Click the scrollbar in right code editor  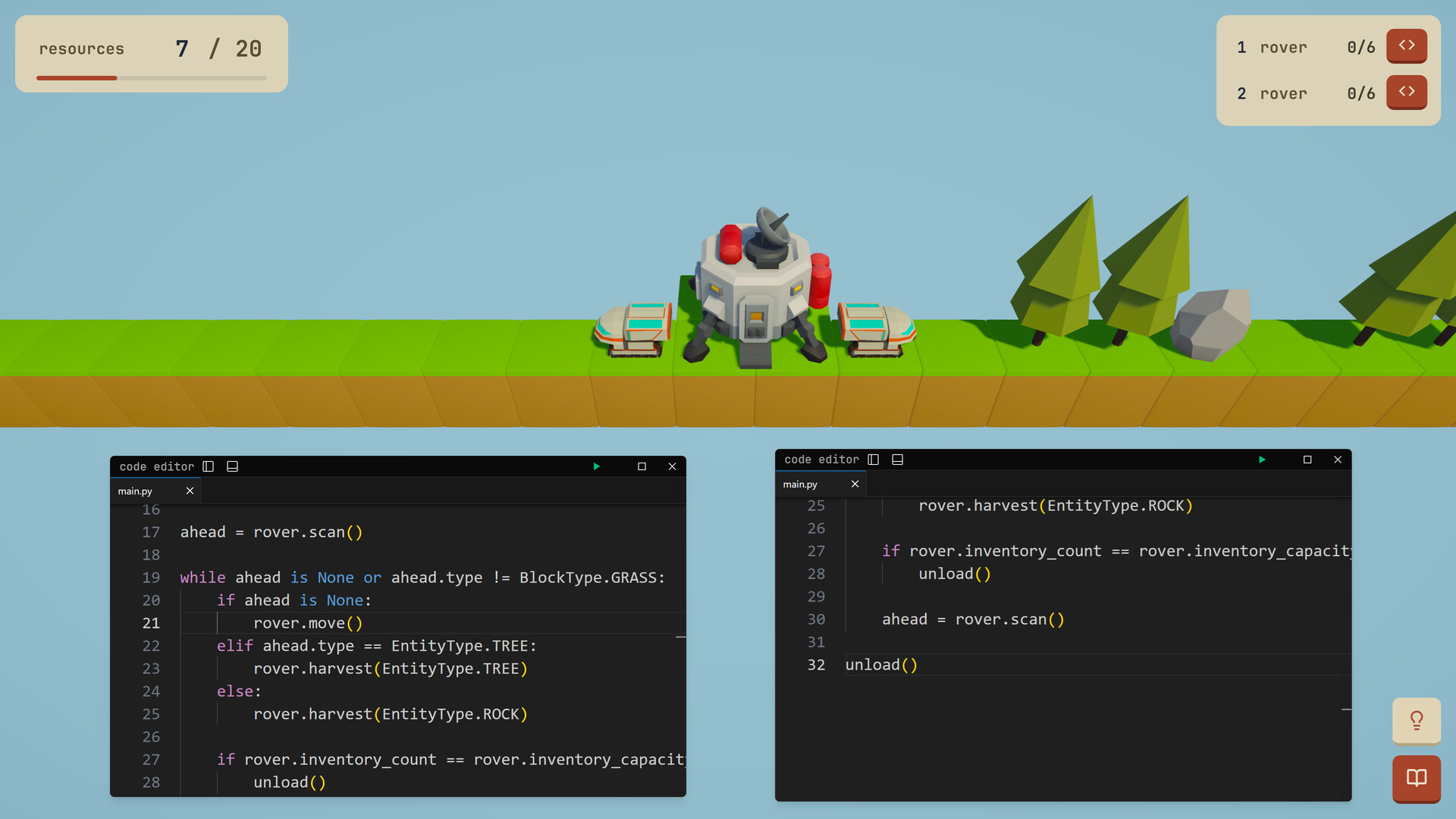1346,648
